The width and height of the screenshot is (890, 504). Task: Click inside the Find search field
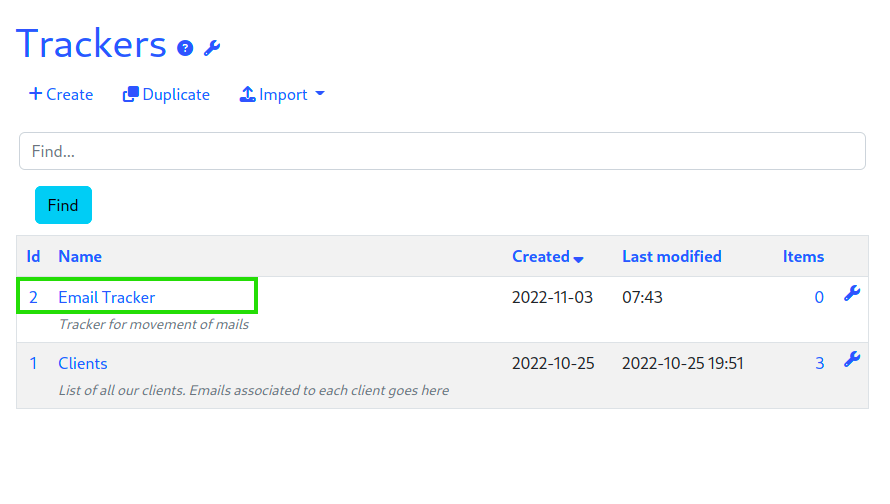click(442, 151)
